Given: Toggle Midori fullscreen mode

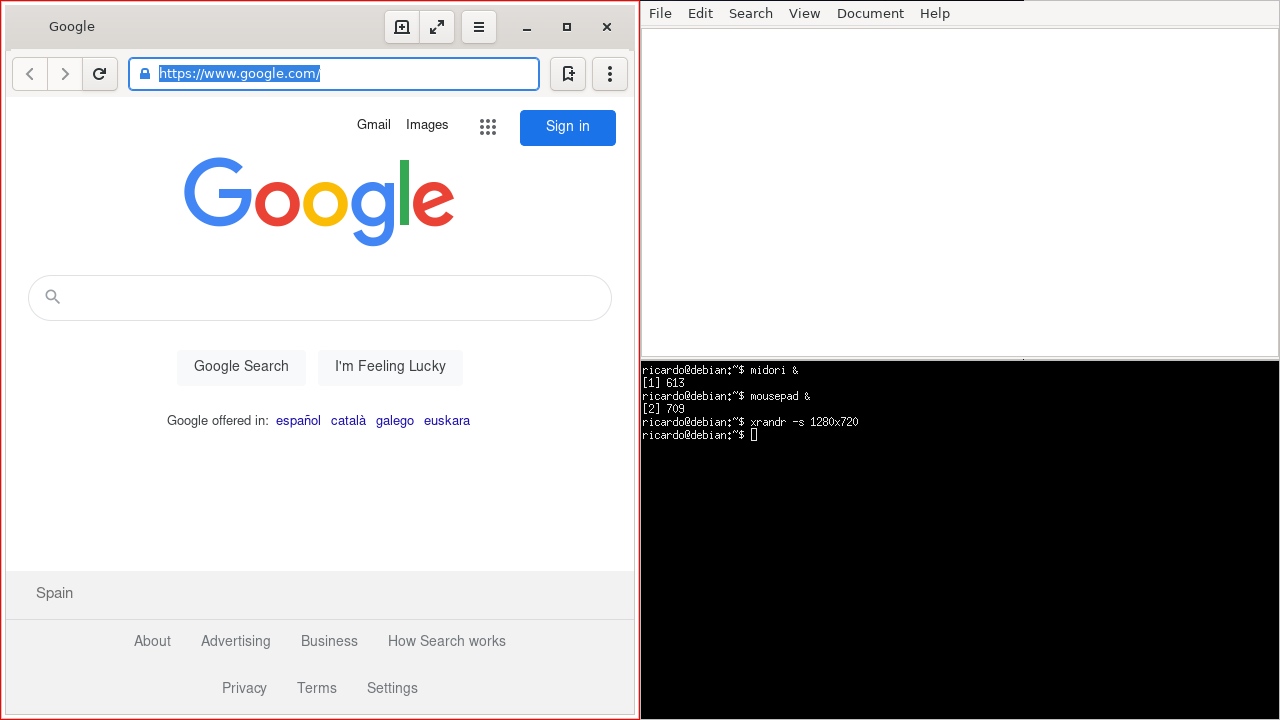Looking at the screenshot, I should 437,27.
